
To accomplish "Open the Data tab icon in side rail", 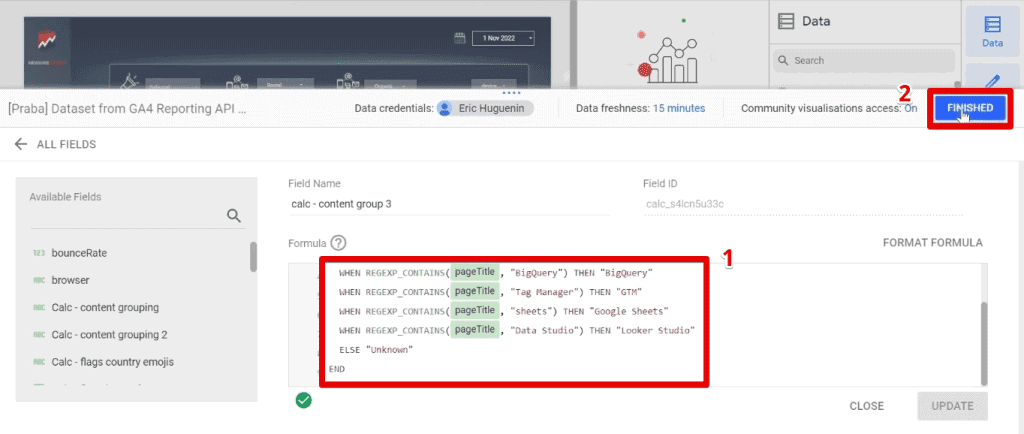I will pyautogui.click(x=992, y=31).
